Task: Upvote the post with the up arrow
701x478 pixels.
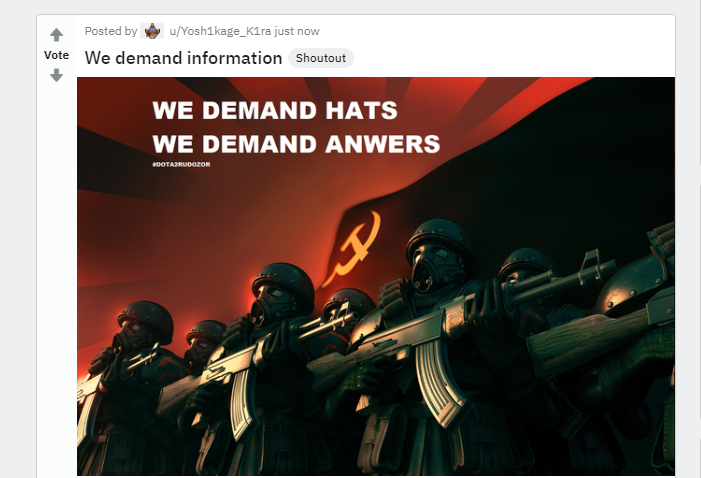Action: coord(56,34)
